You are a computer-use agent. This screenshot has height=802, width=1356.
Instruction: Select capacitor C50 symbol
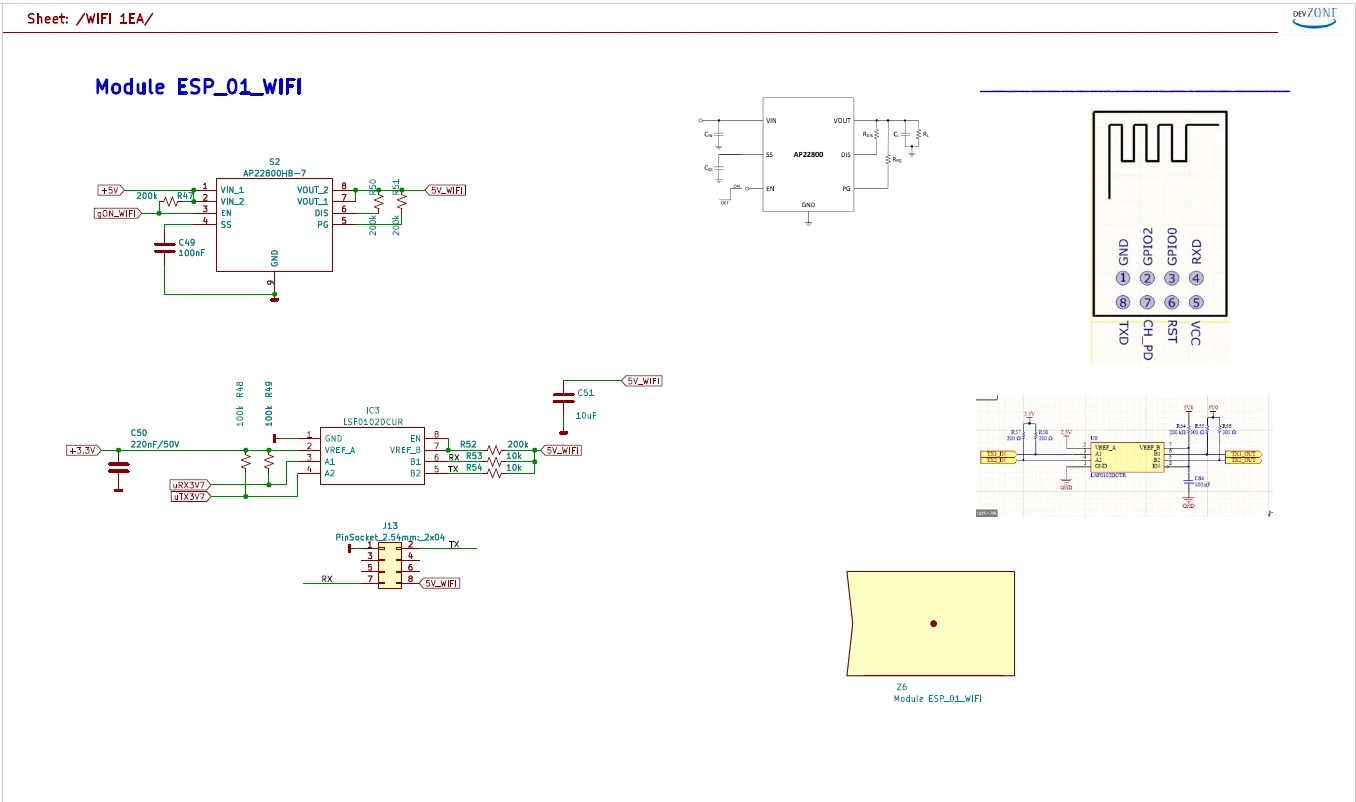[x=119, y=468]
